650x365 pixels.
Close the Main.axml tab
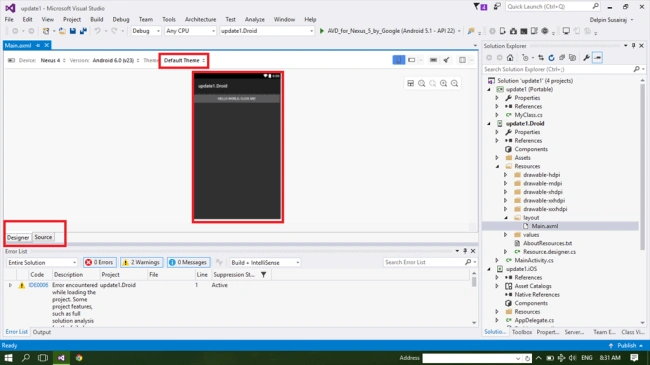[46, 45]
